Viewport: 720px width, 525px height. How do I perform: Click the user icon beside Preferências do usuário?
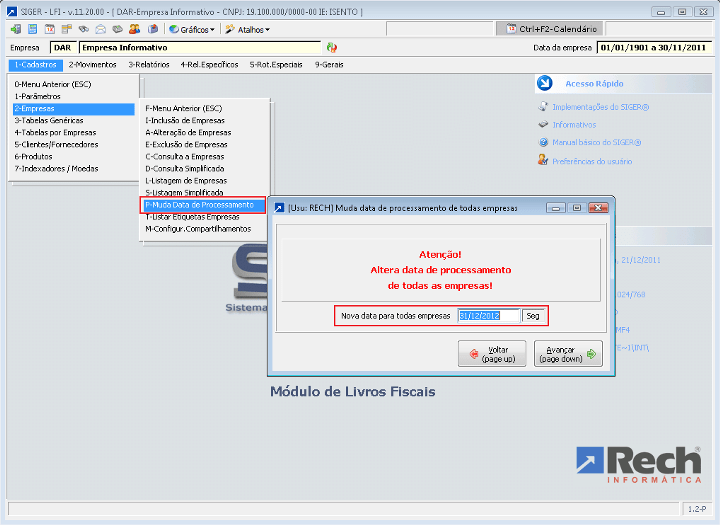[543, 160]
